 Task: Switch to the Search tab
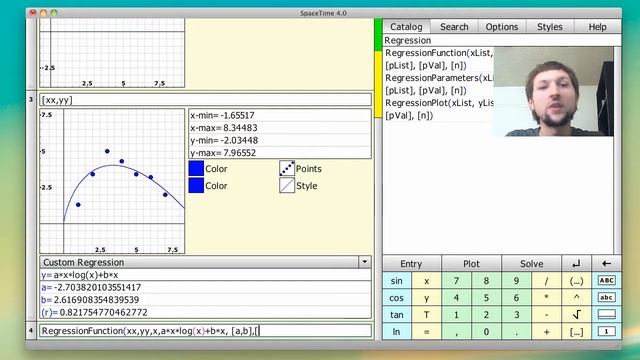(454, 27)
